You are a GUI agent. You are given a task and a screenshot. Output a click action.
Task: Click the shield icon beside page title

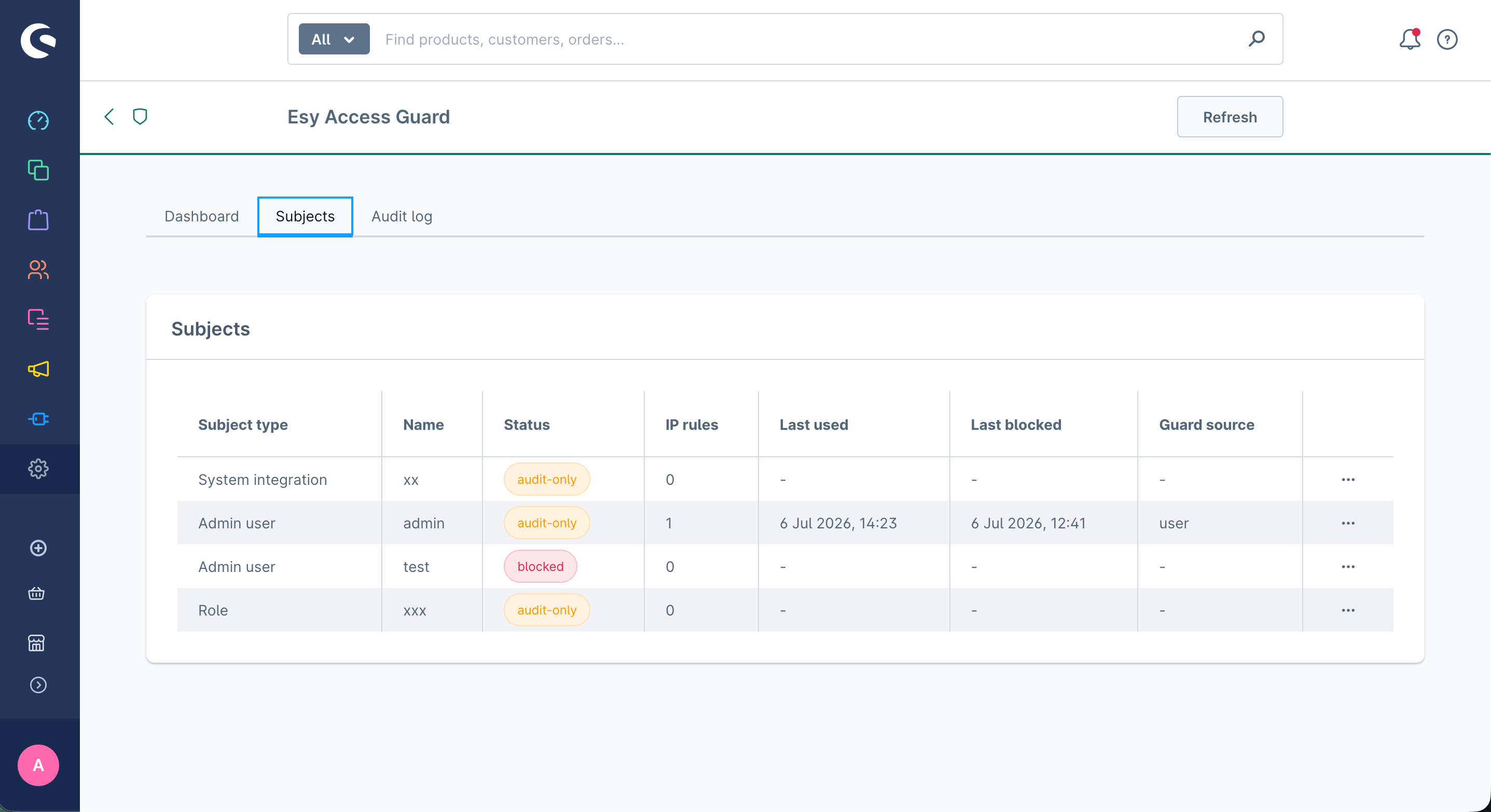[x=140, y=117]
